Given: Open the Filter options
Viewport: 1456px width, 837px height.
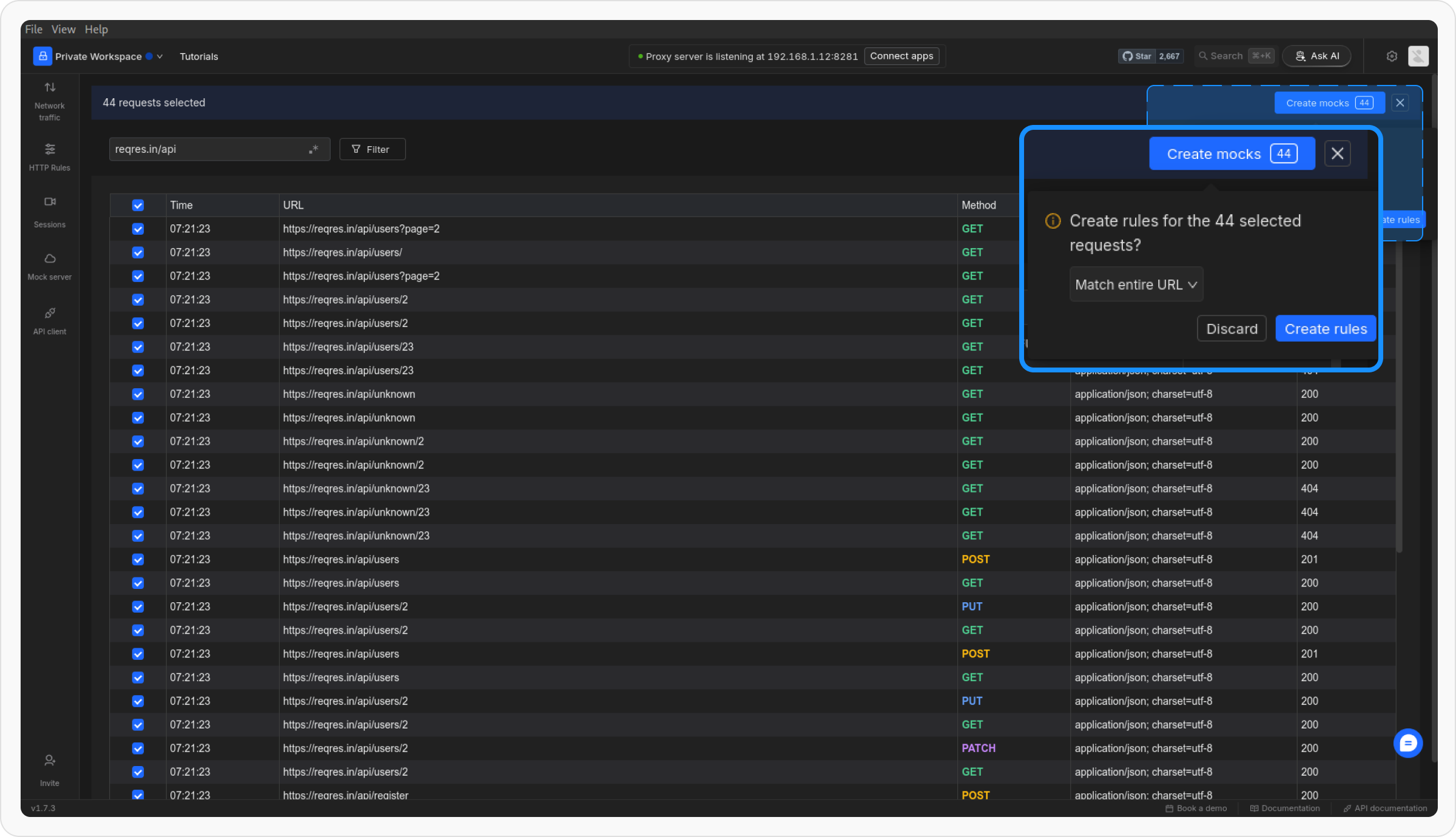Looking at the screenshot, I should (x=372, y=149).
